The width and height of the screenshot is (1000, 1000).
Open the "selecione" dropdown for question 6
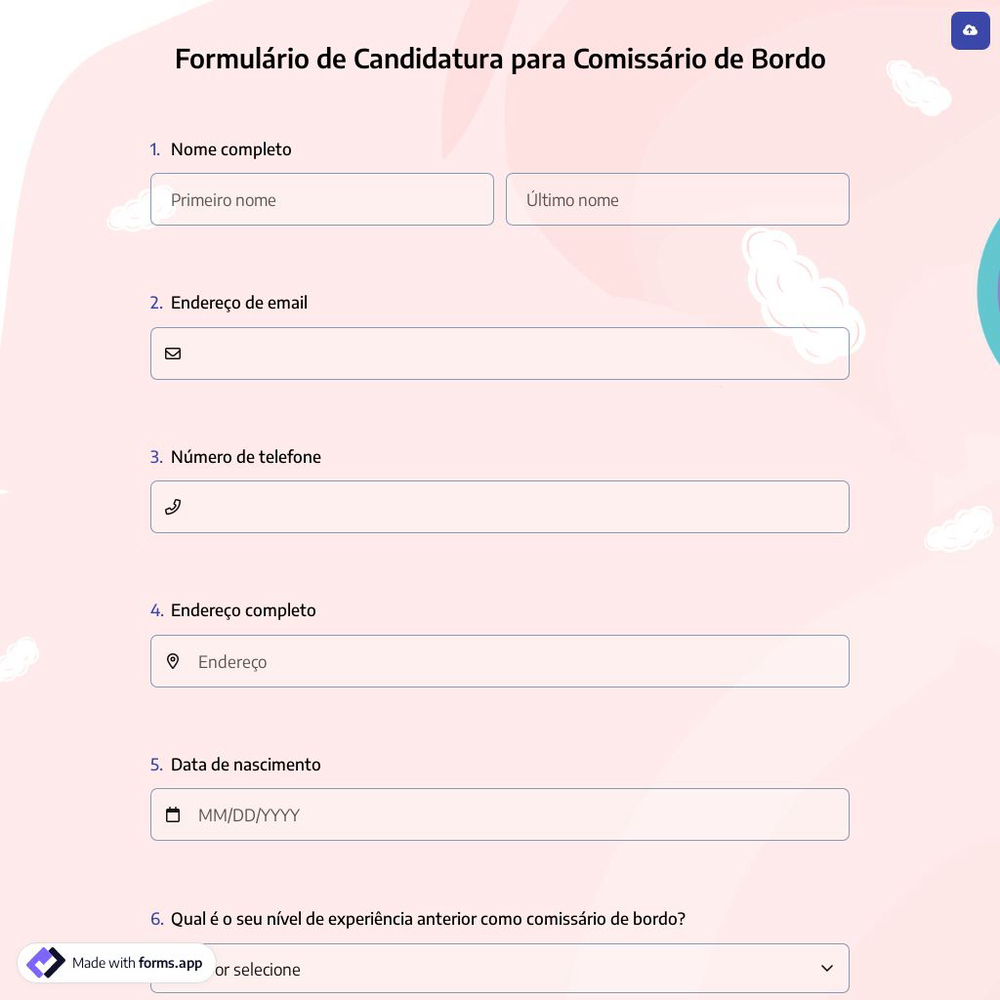click(x=500, y=968)
